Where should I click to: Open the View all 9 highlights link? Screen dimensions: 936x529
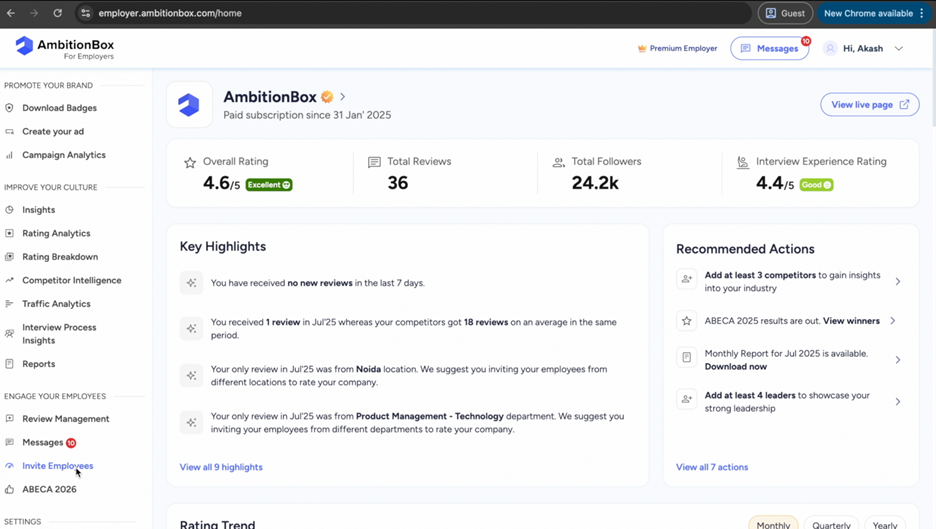[221, 467]
